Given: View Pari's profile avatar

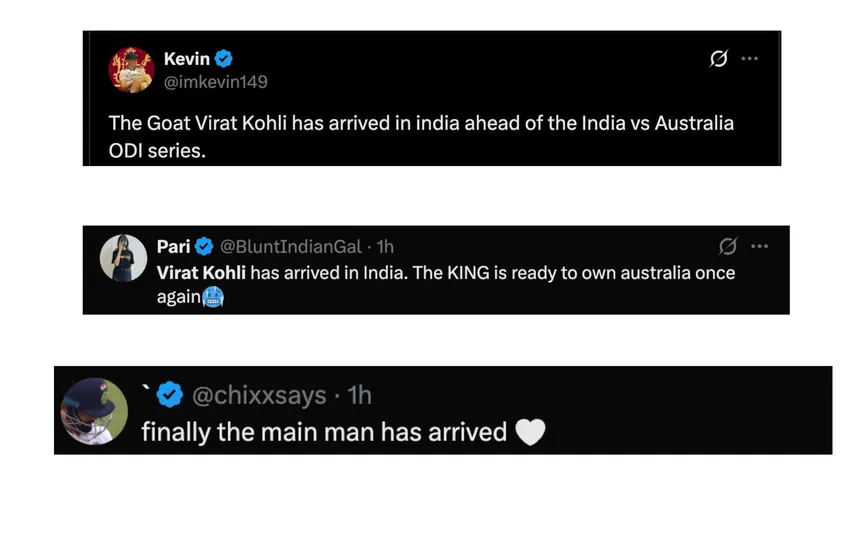Looking at the screenshot, I should tap(123, 259).
